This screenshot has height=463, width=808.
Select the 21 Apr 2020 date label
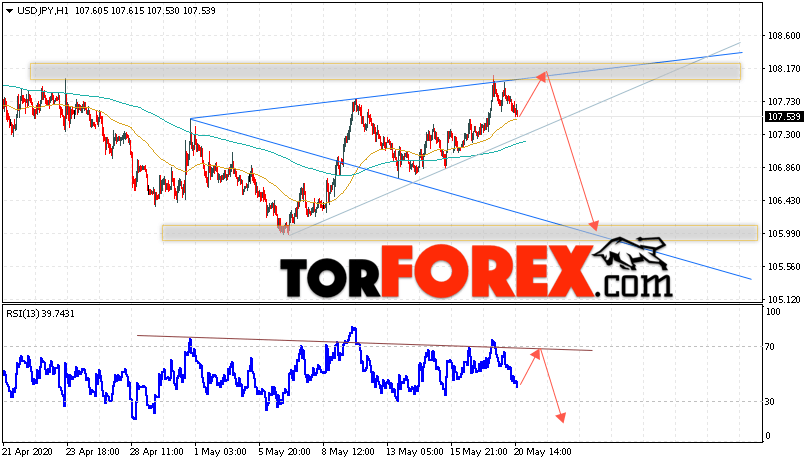click(28, 452)
